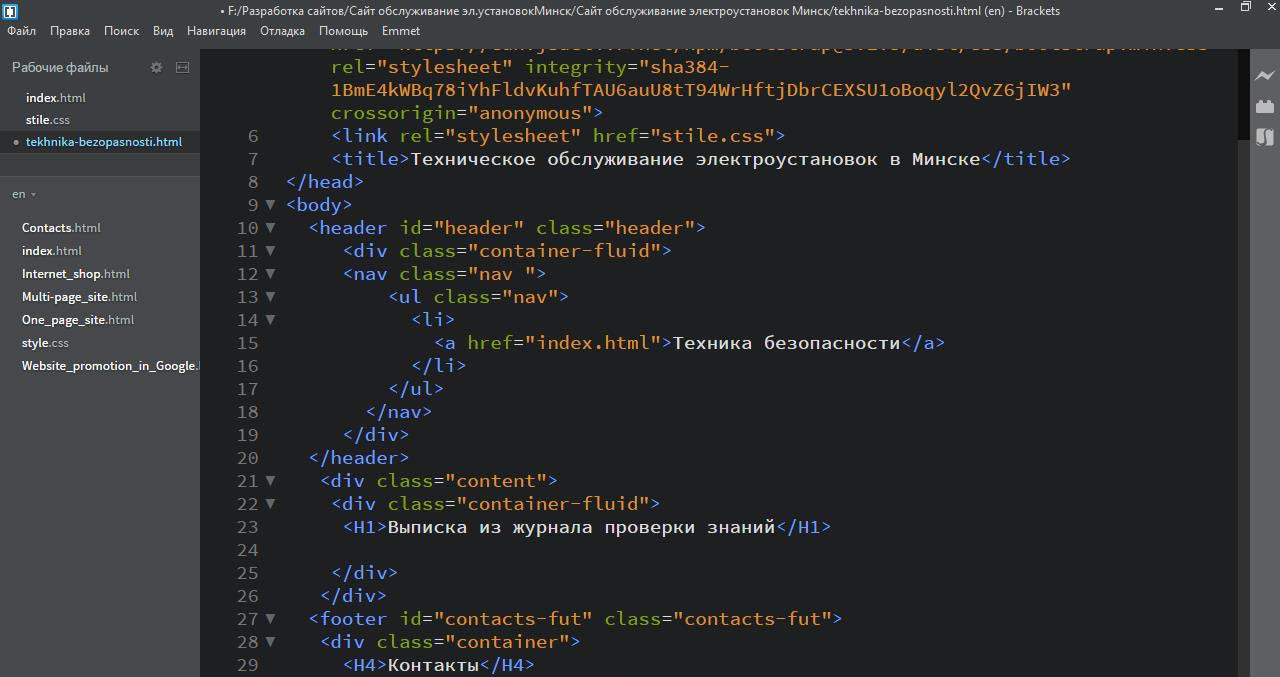Click the Brackets app logo icon
Image resolution: width=1280 pixels, height=677 pixels.
point(9,11)
